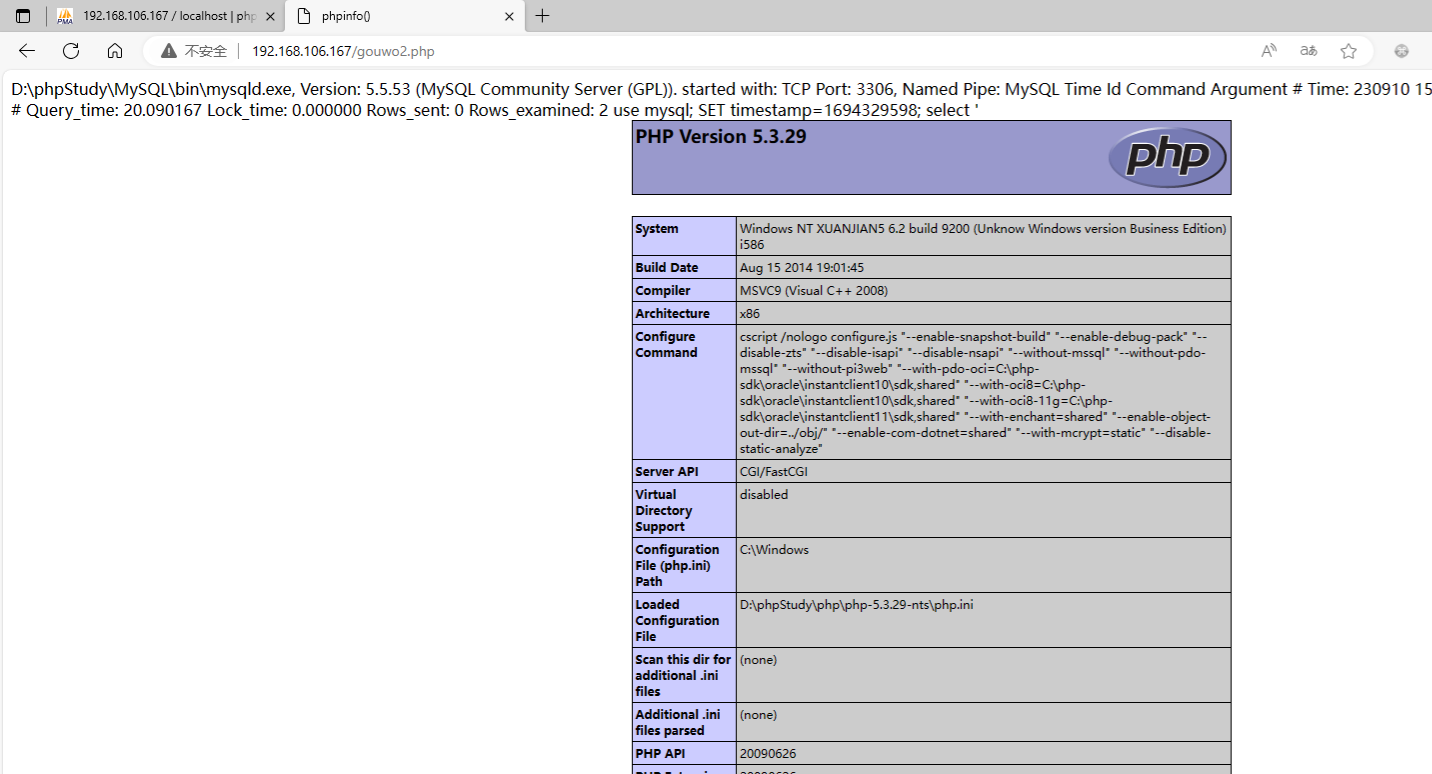
Task: Click the Build Date value Aug 15 2014
Action: click(x=802, y=268)
